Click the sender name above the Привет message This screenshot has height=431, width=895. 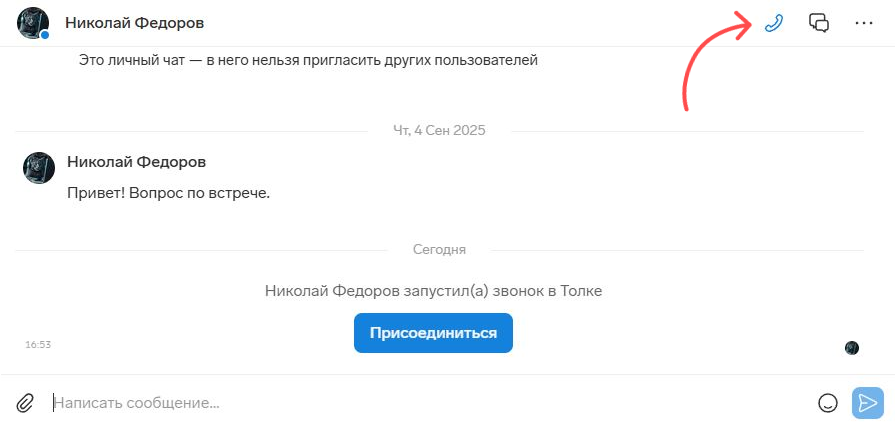[x=137, y=162]
